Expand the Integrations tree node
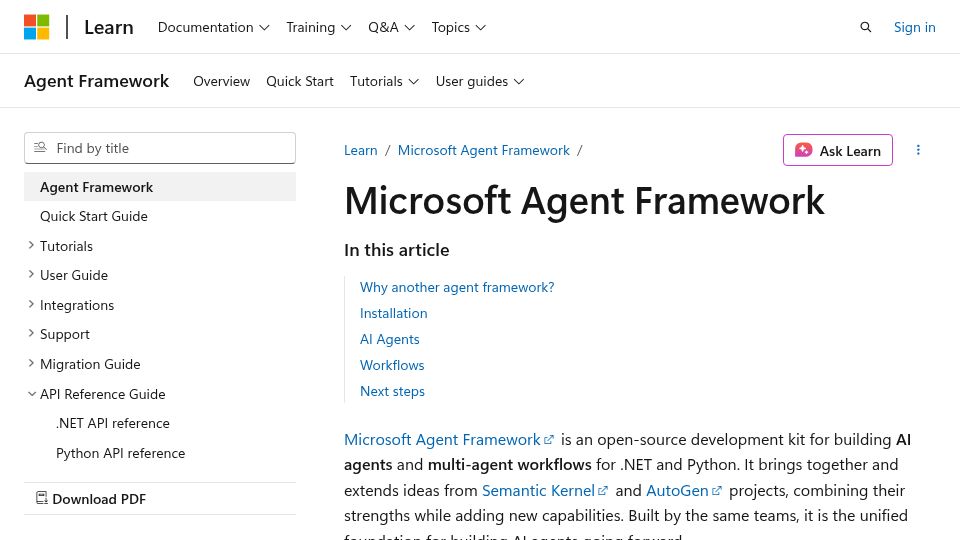This screenshot has width=960, height=540. [x=31, y=304]
